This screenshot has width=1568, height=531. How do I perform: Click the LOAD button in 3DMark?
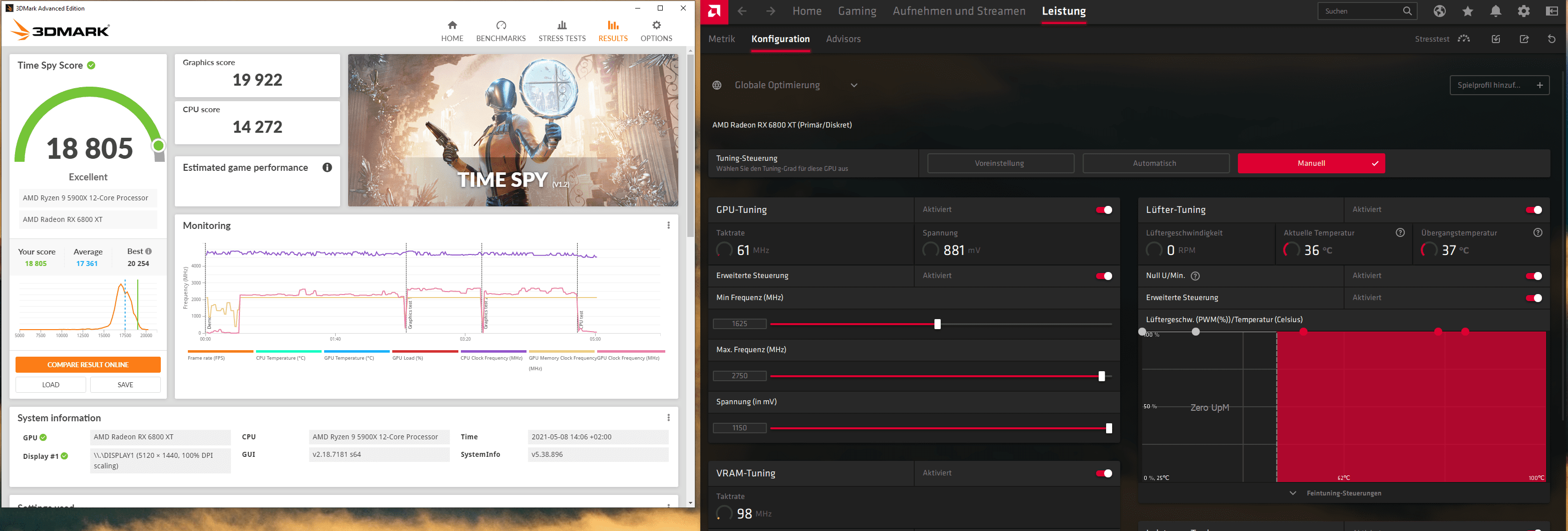pyautogui.click(x=51, y=385)
